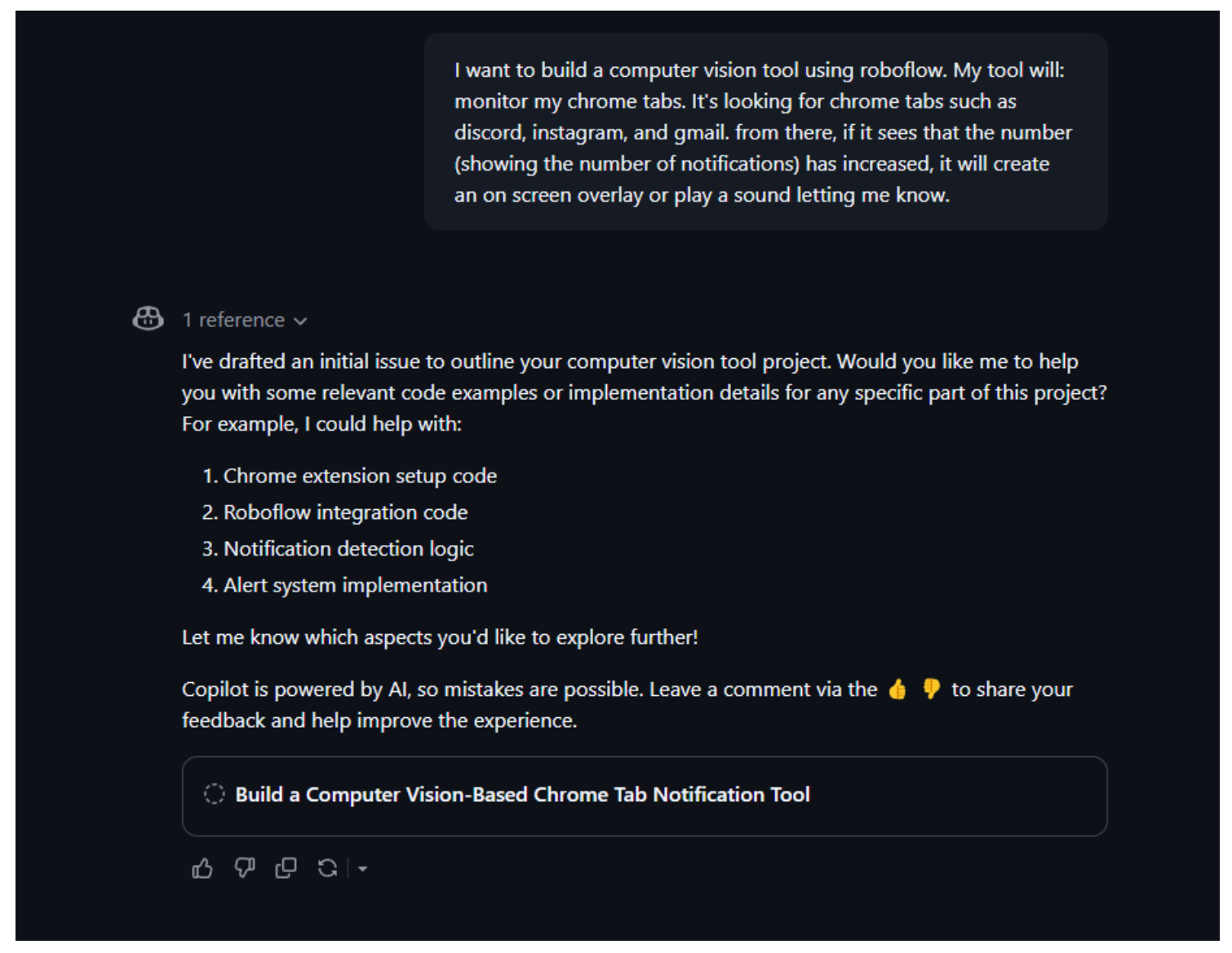
Task: Click the dashed-circle draft issue icon
Action: click(214, 794)
